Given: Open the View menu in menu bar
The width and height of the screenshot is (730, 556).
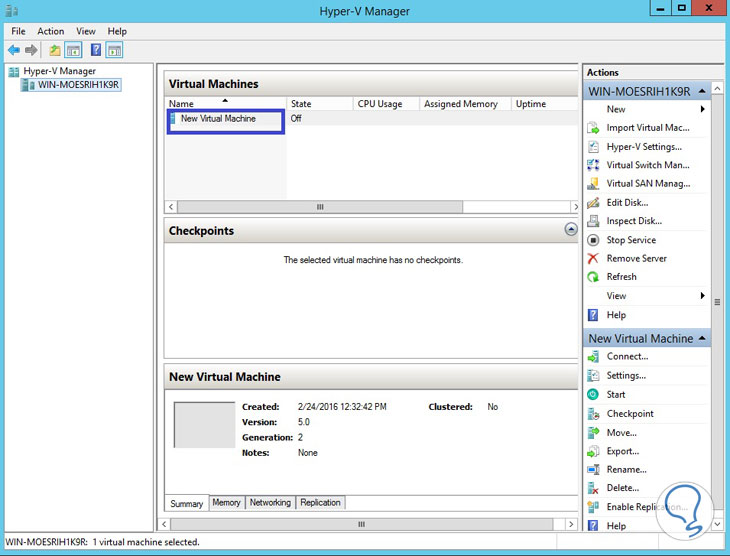Looking at the screenshot, I should [x=86, y=31].
